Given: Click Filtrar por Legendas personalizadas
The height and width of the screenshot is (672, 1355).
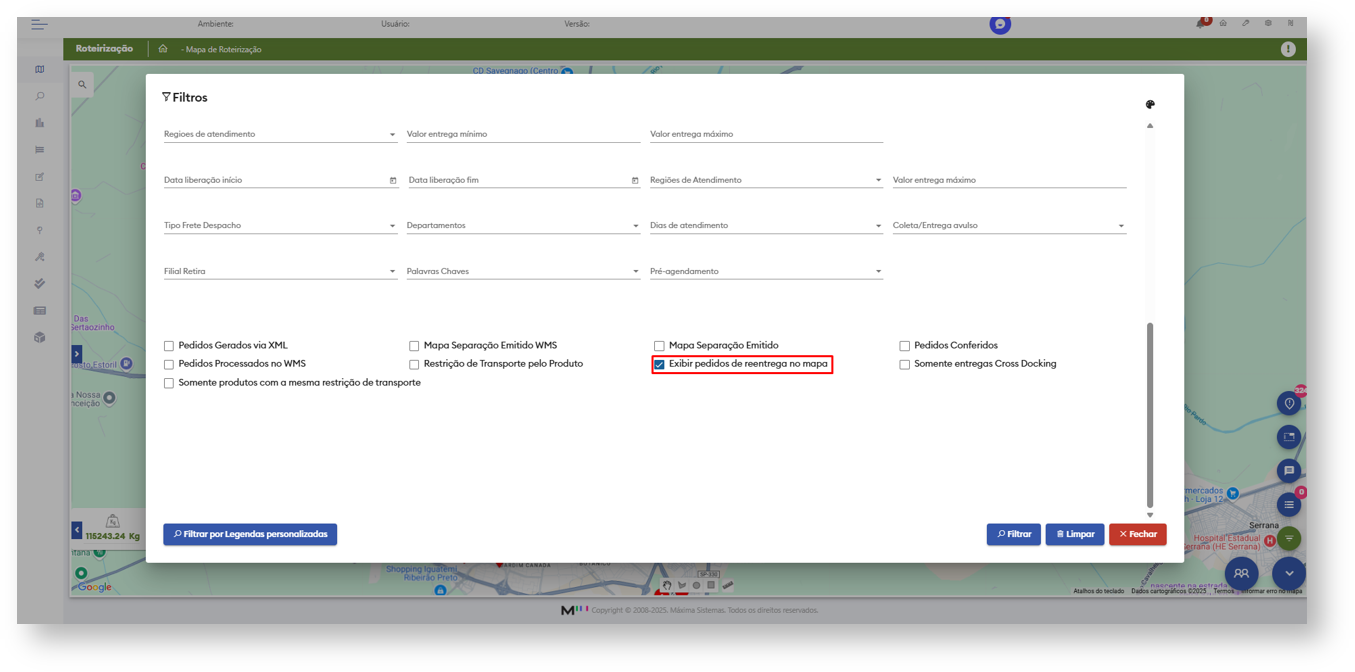Looking at the screenshot, I should pyautogui.click(x=250, y=534).
